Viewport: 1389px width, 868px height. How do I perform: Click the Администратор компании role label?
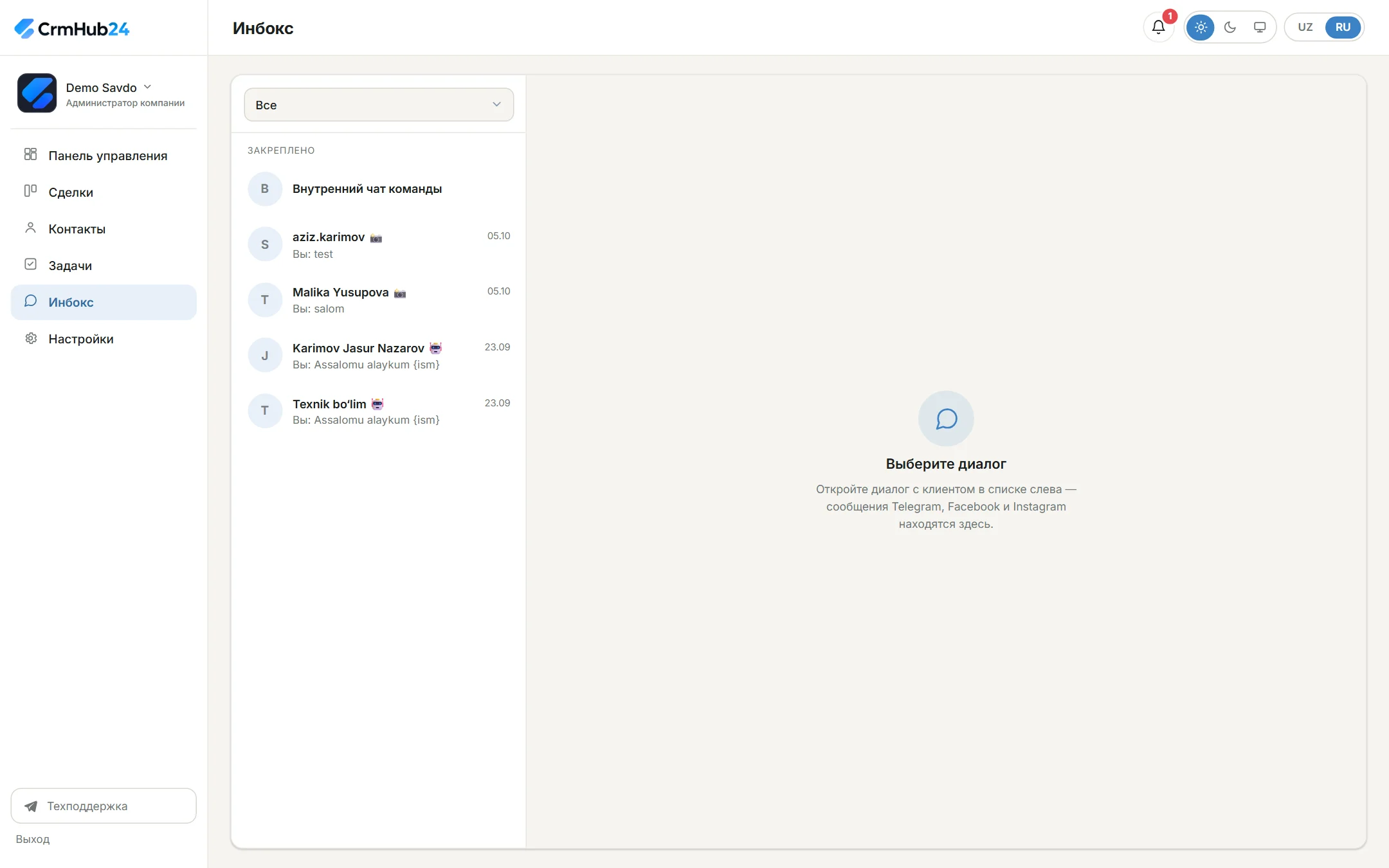(125, 103)
